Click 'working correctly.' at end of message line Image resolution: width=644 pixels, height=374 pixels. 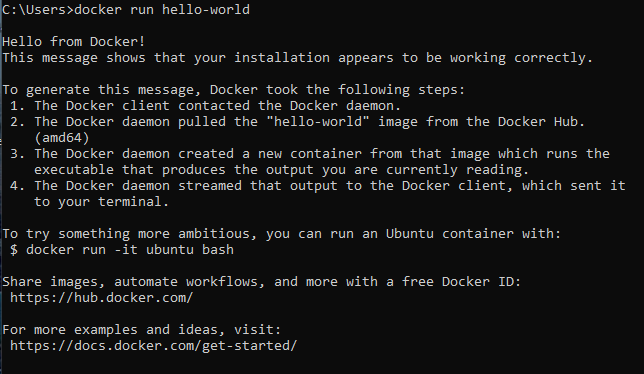click(x=522, y=57)
